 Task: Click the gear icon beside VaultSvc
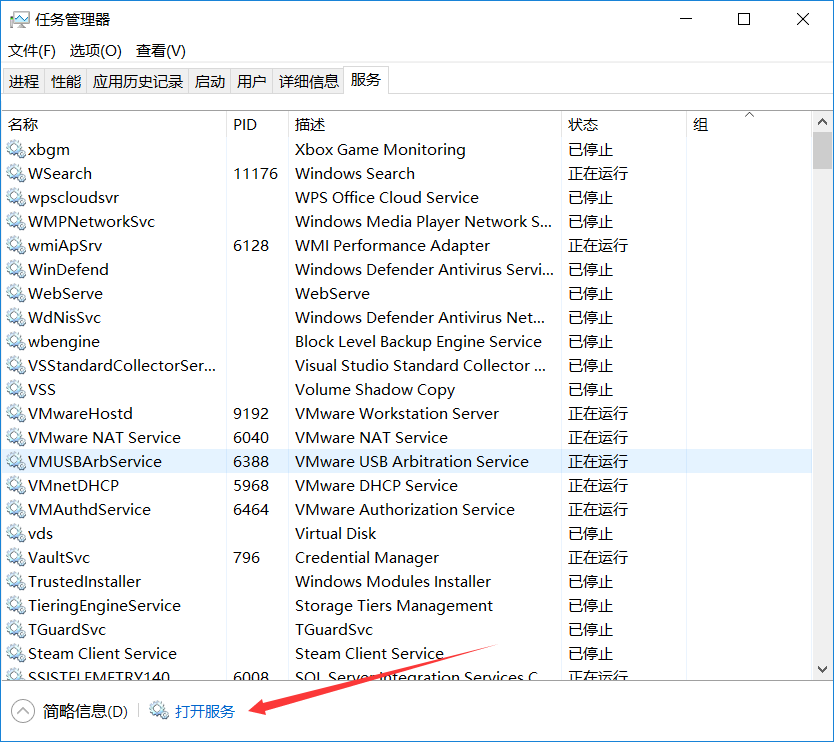pyautogui.click(x=16, y=557)
